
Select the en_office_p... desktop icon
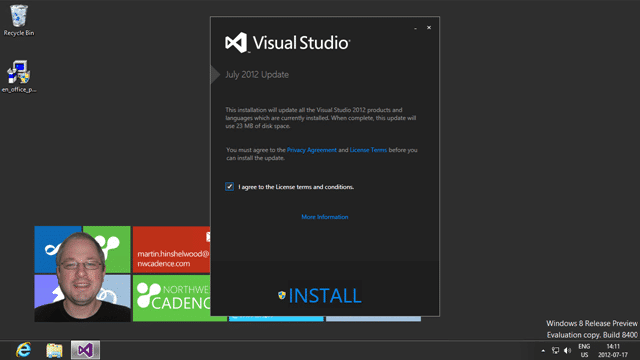pyautogui.click(x=19, y=77)
